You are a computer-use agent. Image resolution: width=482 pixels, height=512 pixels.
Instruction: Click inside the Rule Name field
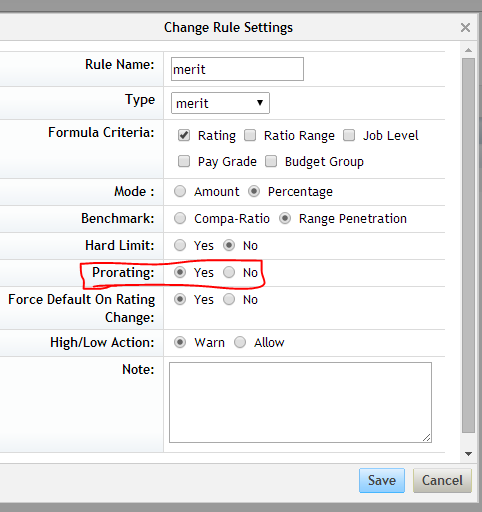pyautogui.click(x=237, y=69)
